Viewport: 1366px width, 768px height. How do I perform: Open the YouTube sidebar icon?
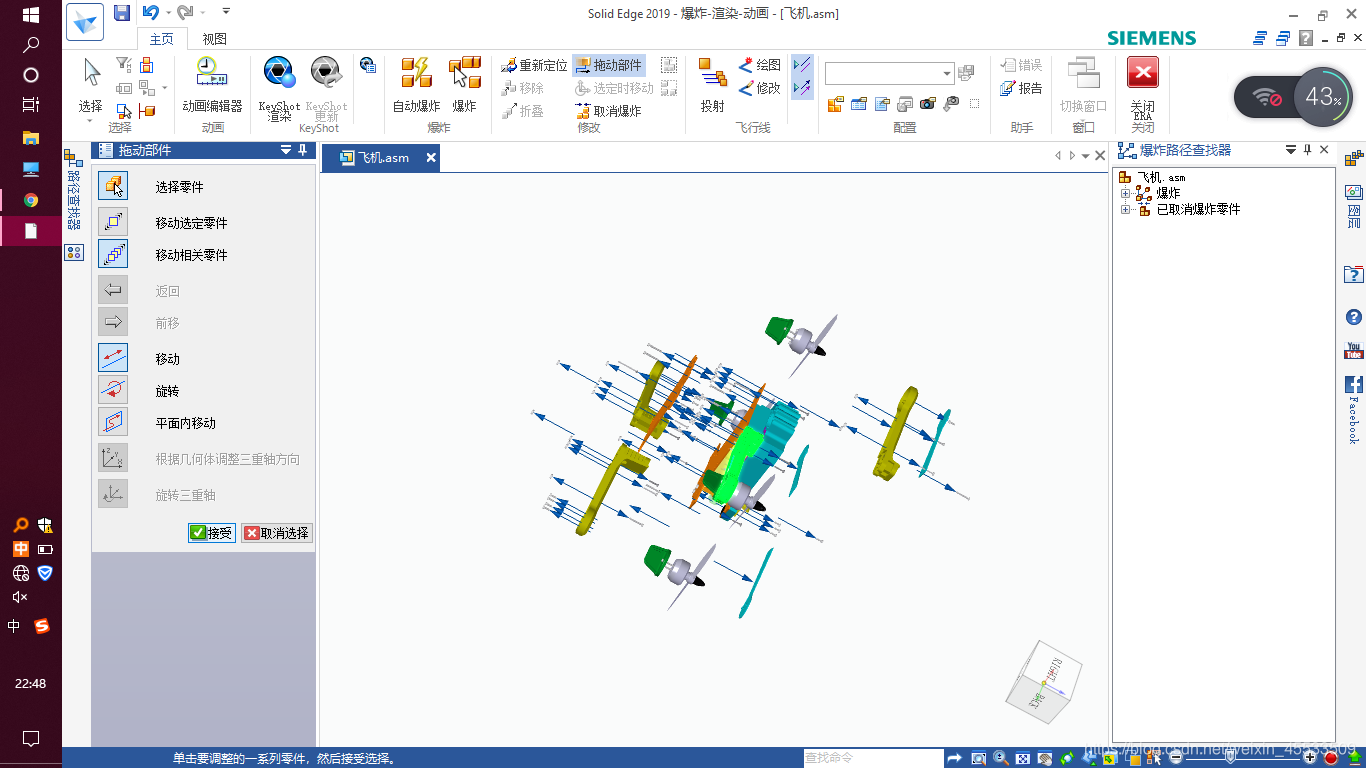tap(1354, 351)
